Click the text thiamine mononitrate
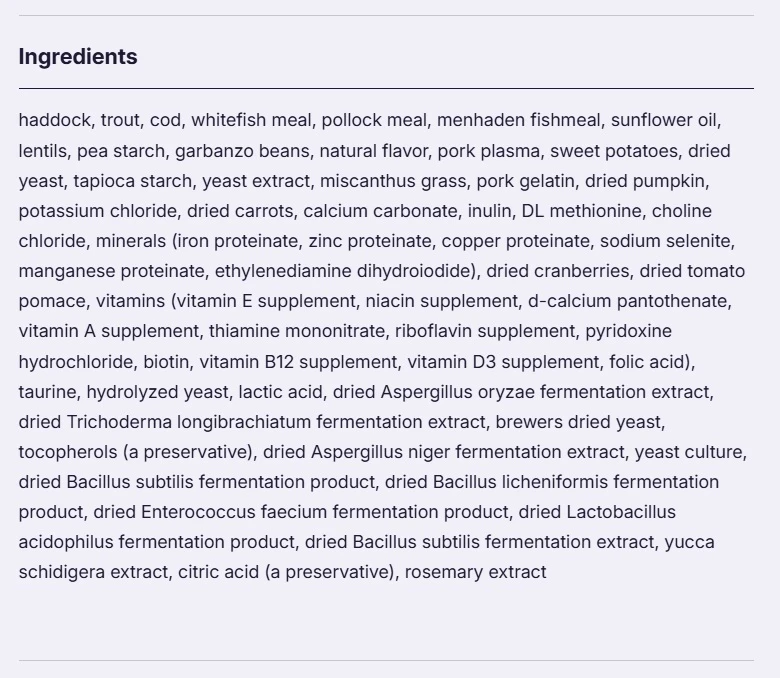This screenshot has height=678, width=780. click(296, 331)
